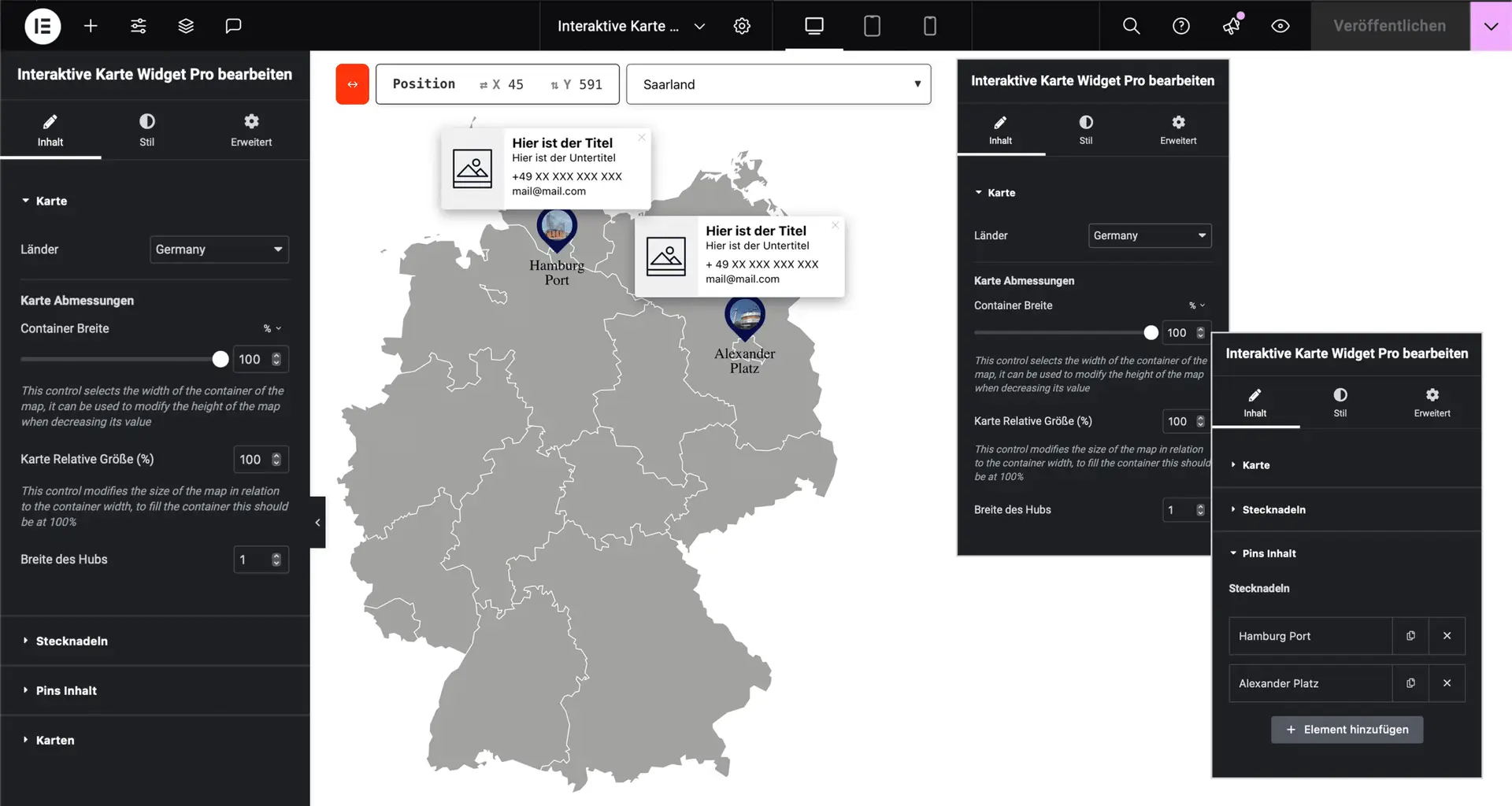
Task: Expand the Stecknadeln section in left panel
Action: (x=72, y=641)
